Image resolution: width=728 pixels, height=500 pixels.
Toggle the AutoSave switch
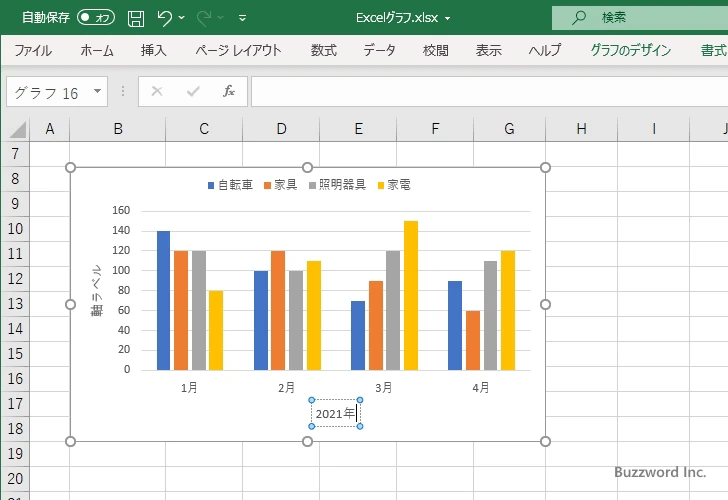[96, 18]
